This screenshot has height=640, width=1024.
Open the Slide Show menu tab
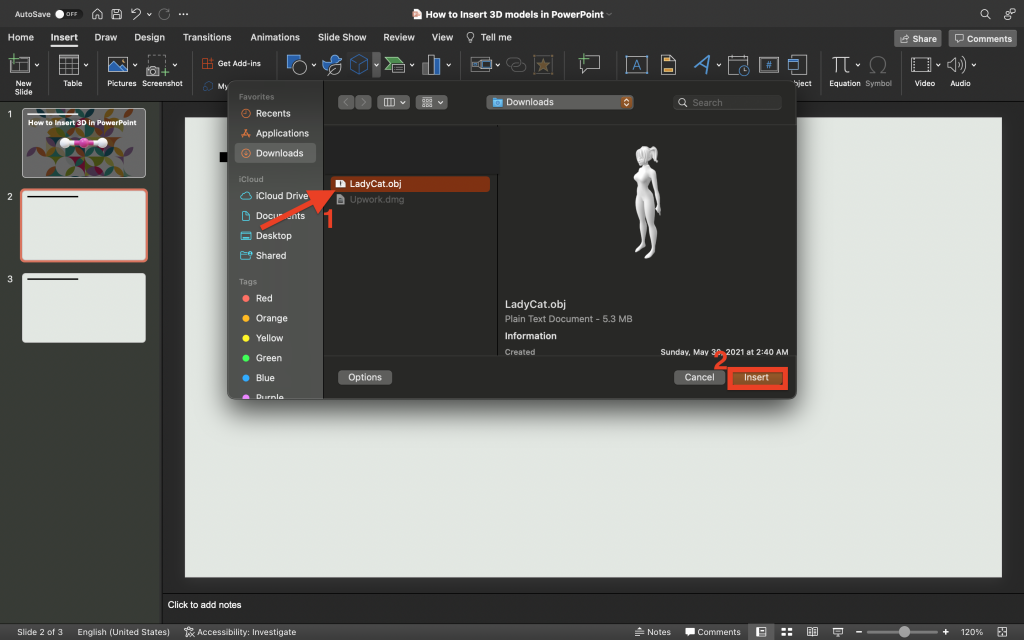[341, 37]
